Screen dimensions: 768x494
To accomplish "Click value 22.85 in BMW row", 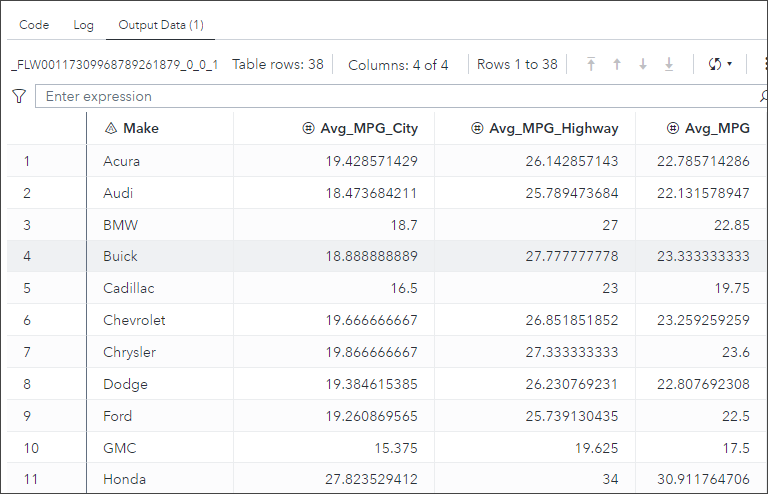I will pos(731,225).
